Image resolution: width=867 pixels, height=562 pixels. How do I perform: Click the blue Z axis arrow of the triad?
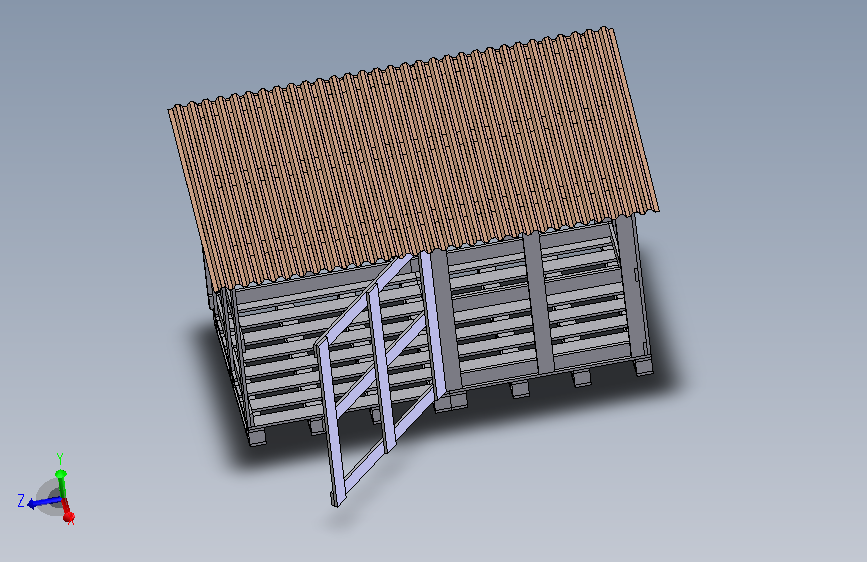tap(44, 502)
